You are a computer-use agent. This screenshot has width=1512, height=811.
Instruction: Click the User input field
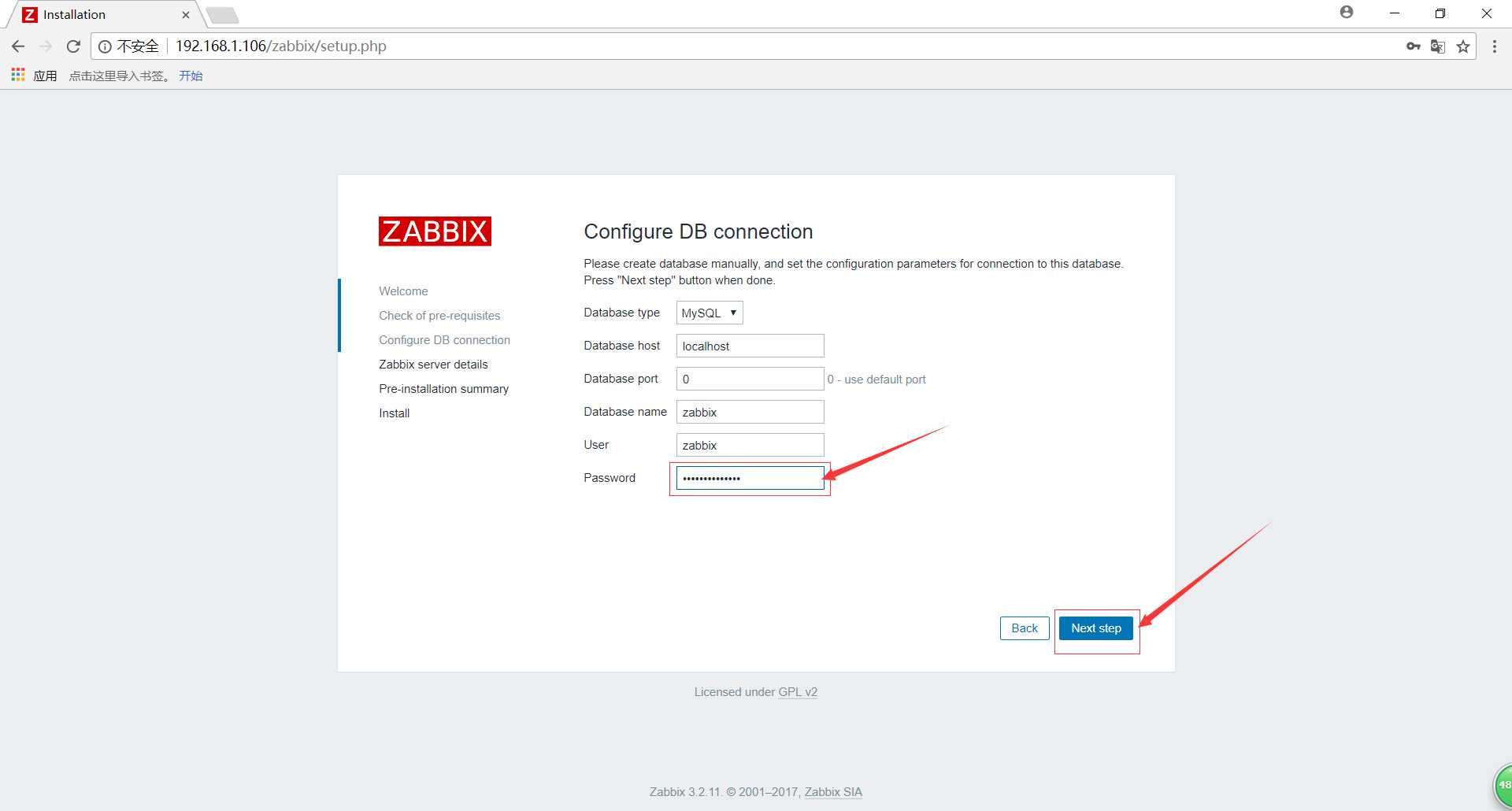tap(750, 445)
